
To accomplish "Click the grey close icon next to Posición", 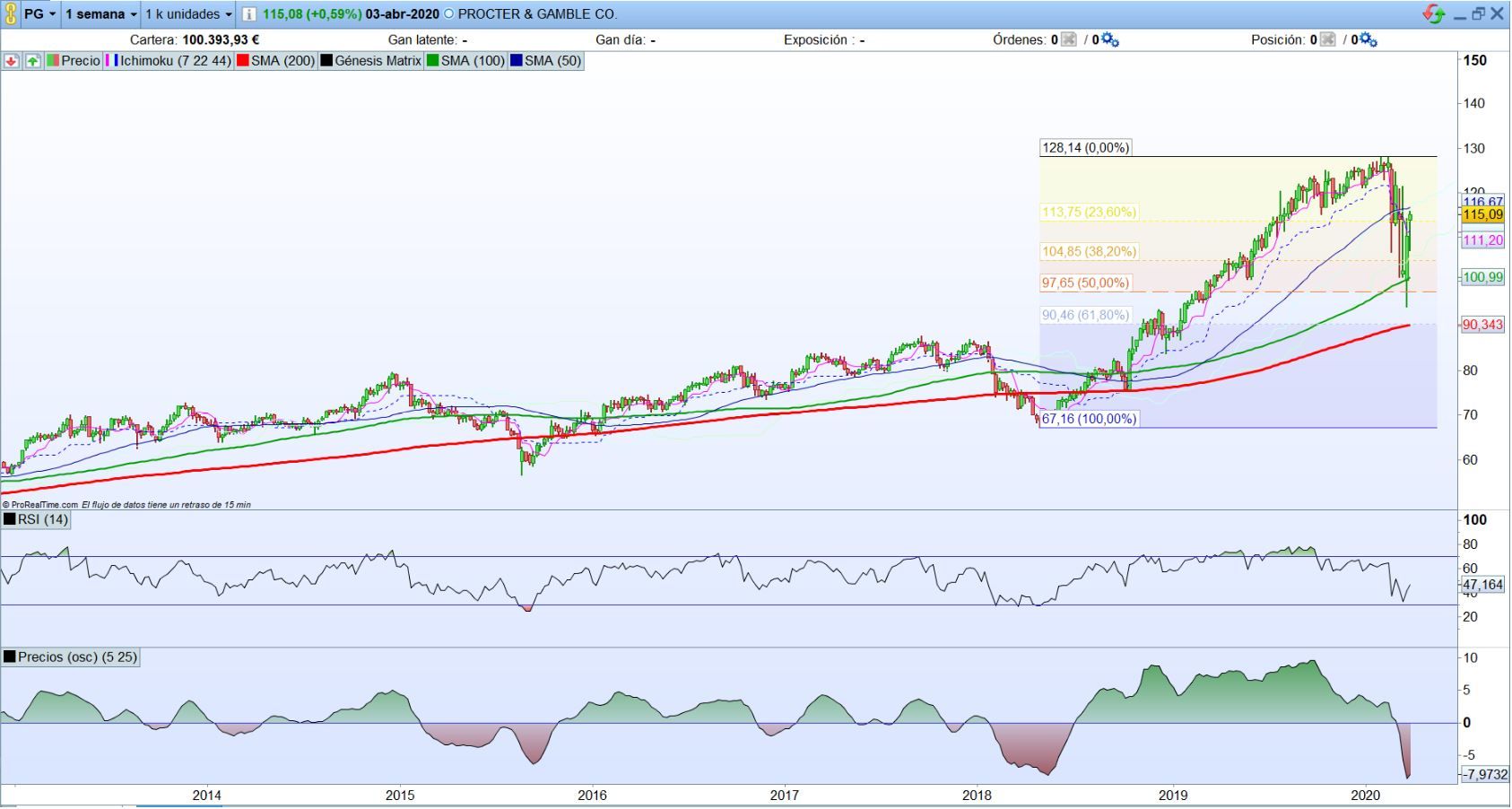I will 1328,39.
